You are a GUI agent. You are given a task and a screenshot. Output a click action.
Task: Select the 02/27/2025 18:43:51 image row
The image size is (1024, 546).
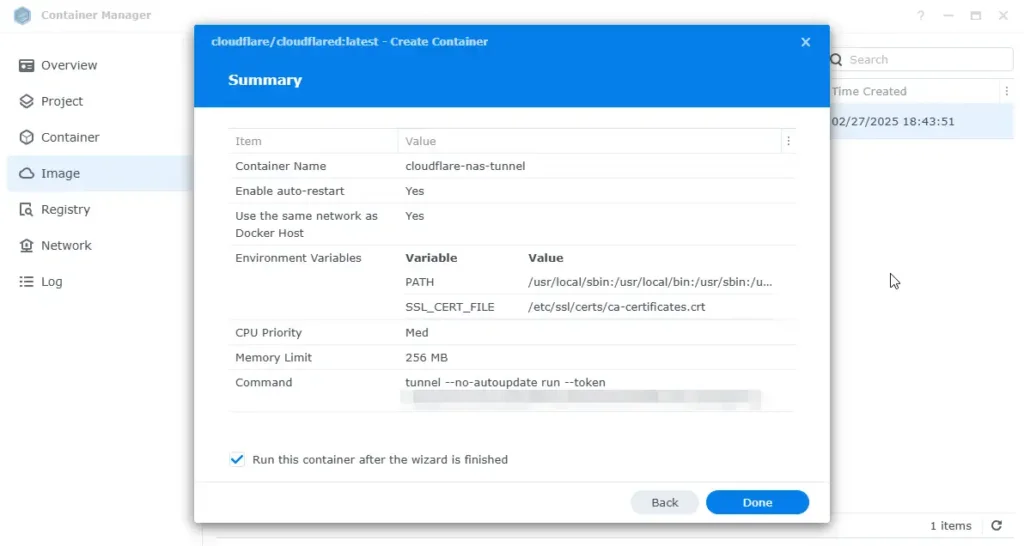(x=921, y=121)
